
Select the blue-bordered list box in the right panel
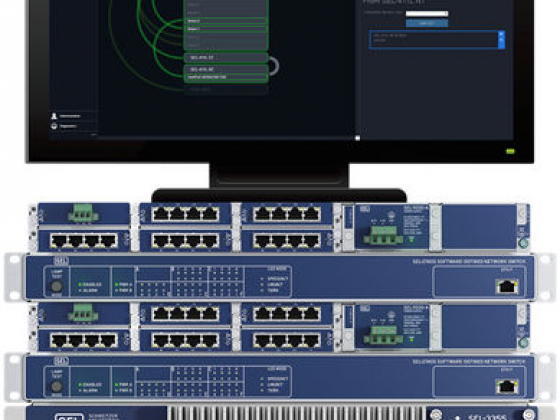437,39
